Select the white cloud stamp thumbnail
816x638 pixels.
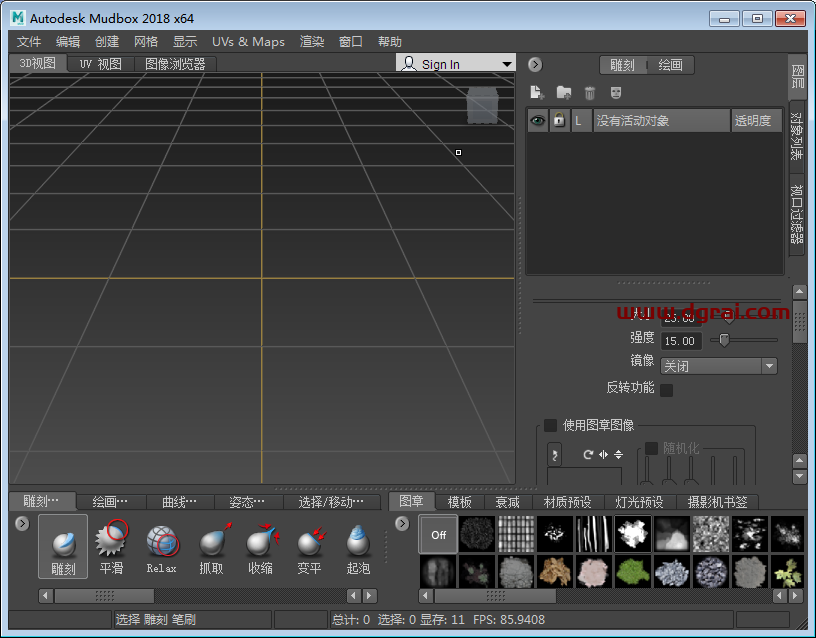[632, 534]
